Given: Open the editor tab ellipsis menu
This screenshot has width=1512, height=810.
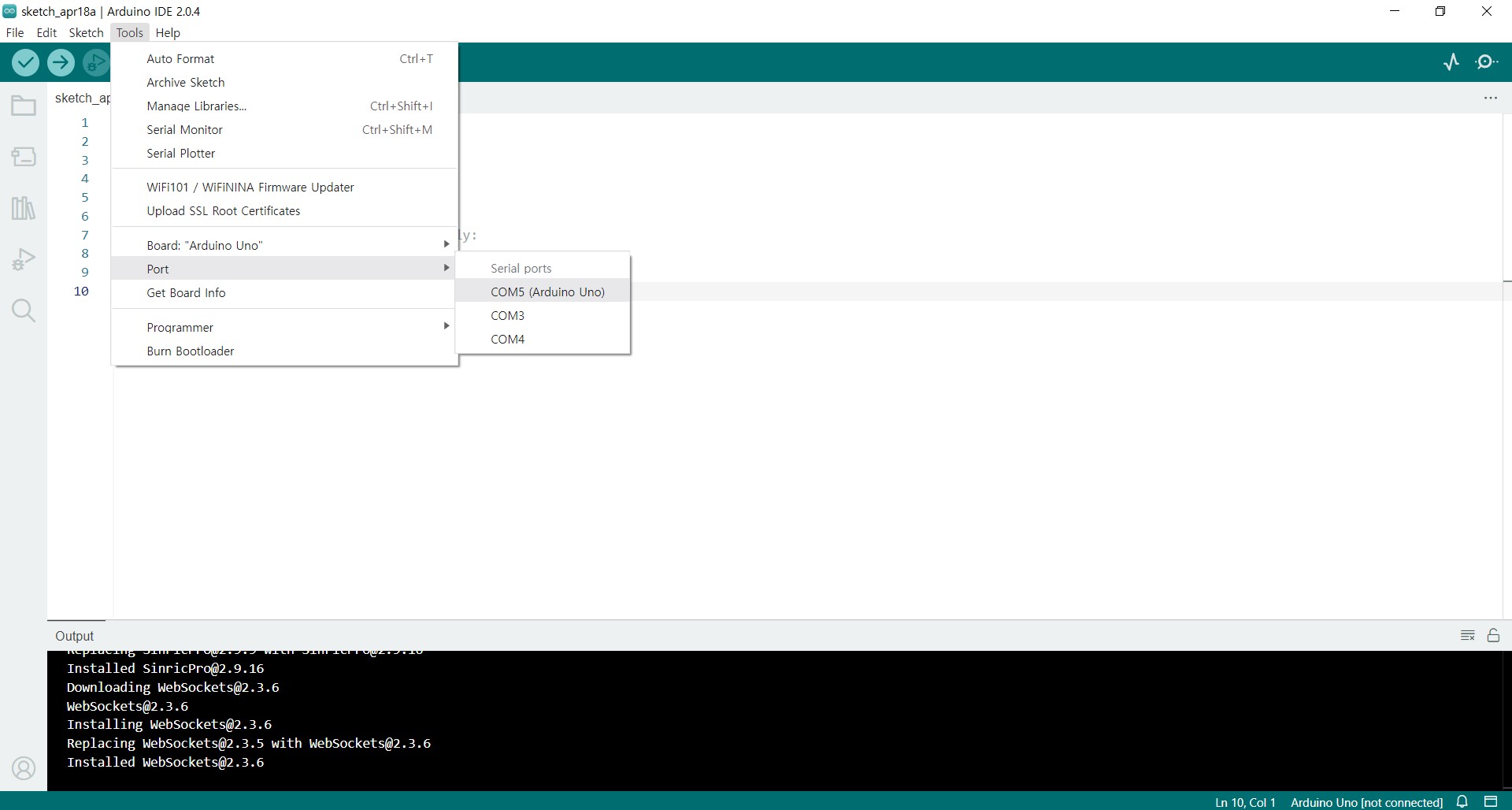Looking at the screenshot, I should pos(1491,98).
